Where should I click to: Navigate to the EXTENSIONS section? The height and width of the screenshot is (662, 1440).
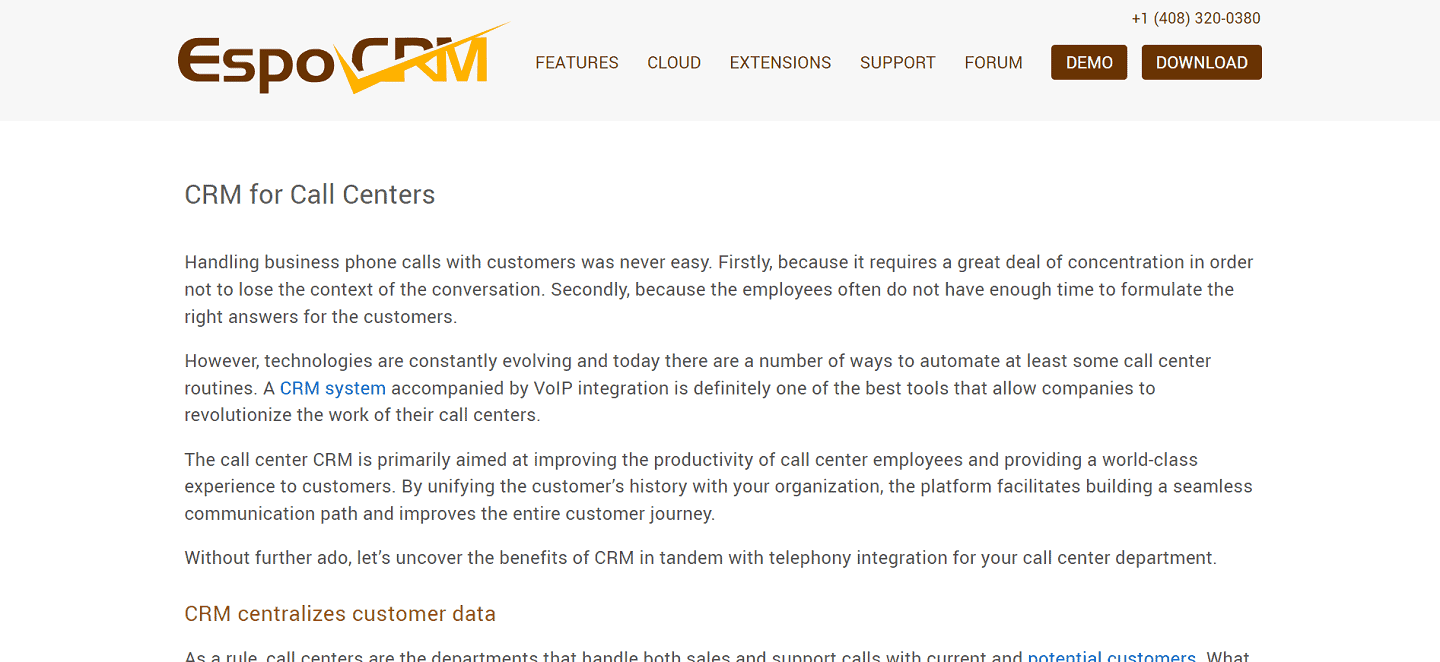tap(780, 62)
